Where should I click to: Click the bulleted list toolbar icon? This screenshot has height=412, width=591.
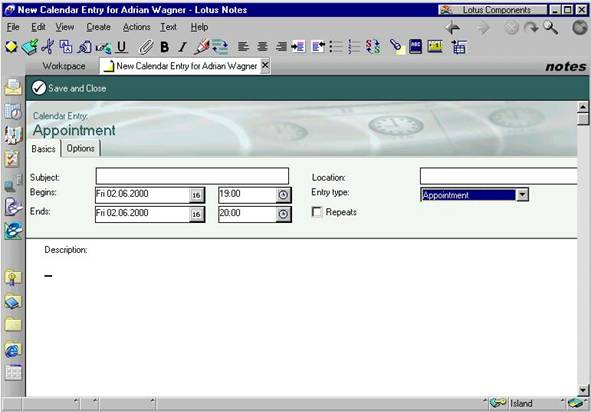click(336, 47)
